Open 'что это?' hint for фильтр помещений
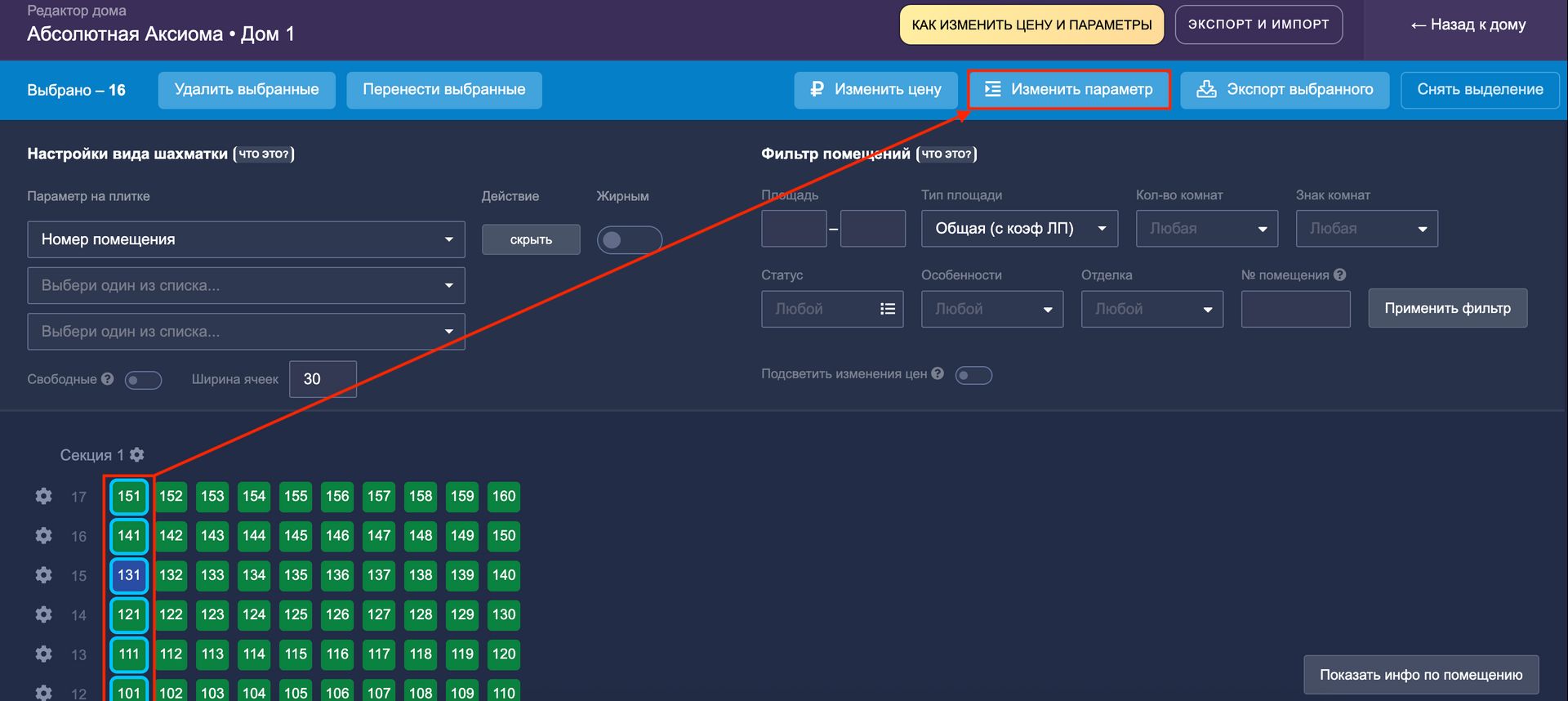The height and width of the screenshot is (701, 1568). [947, 154]
